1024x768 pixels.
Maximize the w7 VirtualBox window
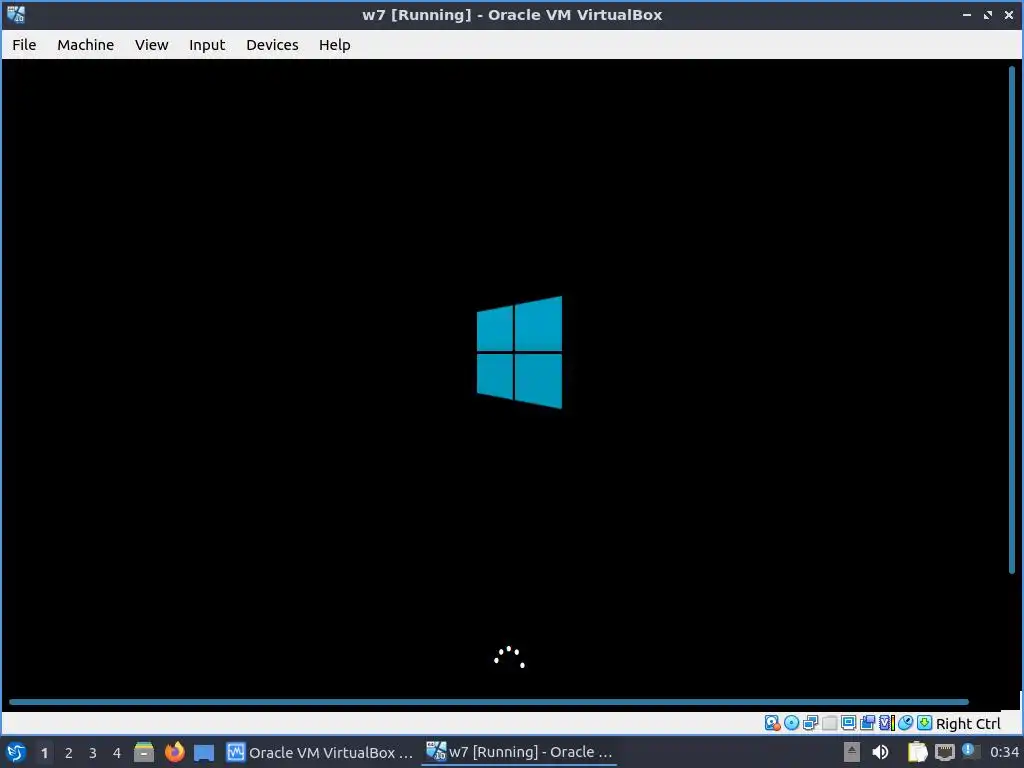point(987,14)
